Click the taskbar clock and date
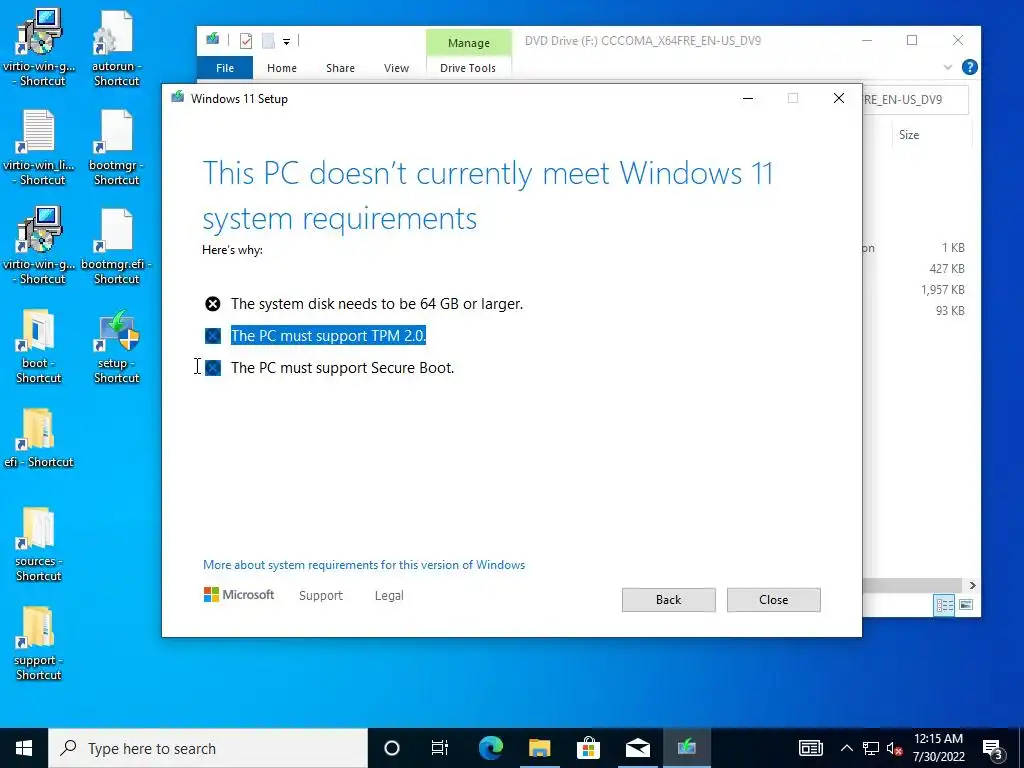1024x768 pixels. pos(938,748)
